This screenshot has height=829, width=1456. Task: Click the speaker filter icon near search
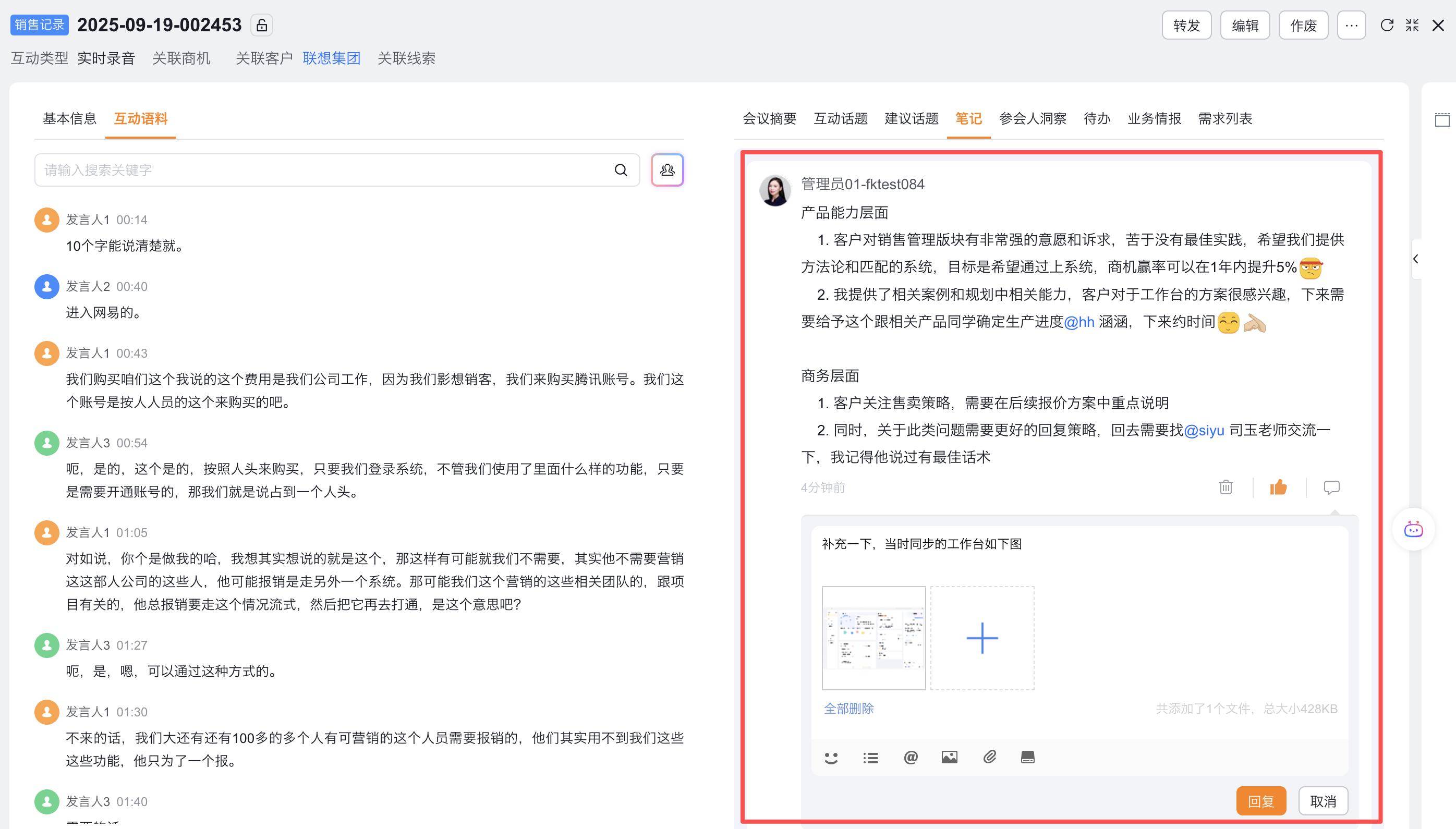click(x=667, y=169)
